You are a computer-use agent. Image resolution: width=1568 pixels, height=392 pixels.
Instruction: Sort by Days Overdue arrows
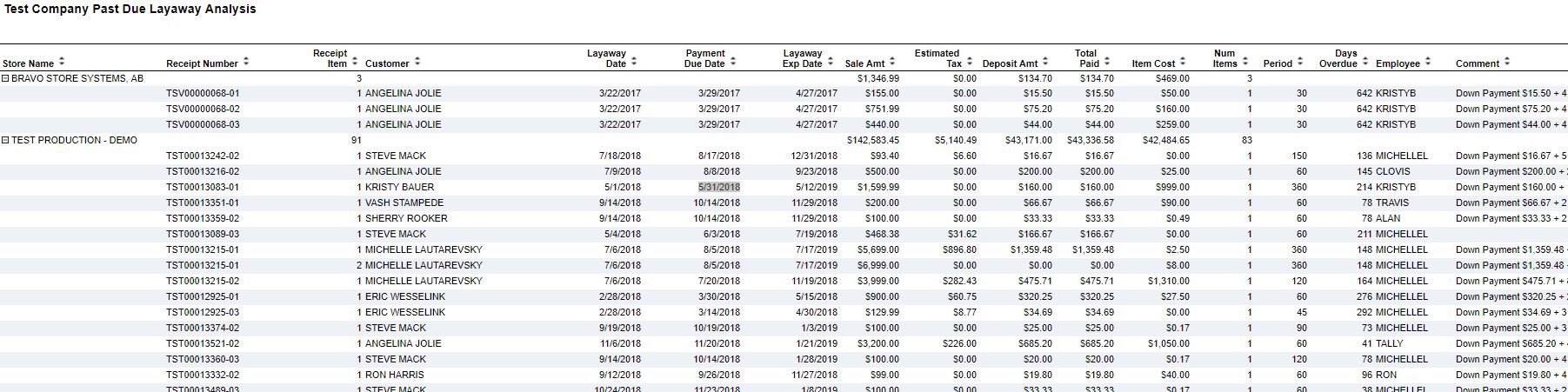pos(1364,63)
